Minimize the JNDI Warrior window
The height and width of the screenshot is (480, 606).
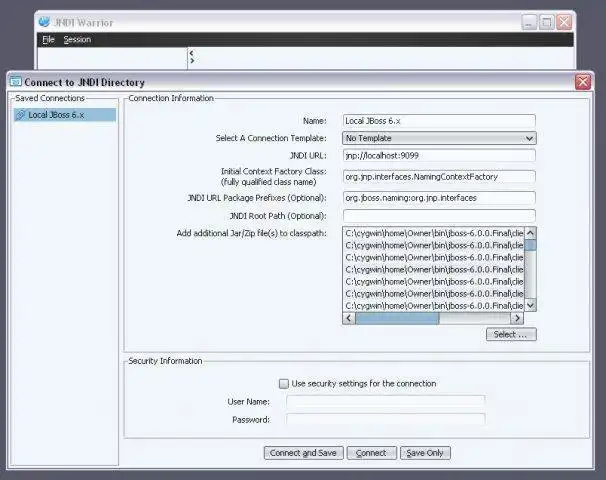[x=529, y=22]
